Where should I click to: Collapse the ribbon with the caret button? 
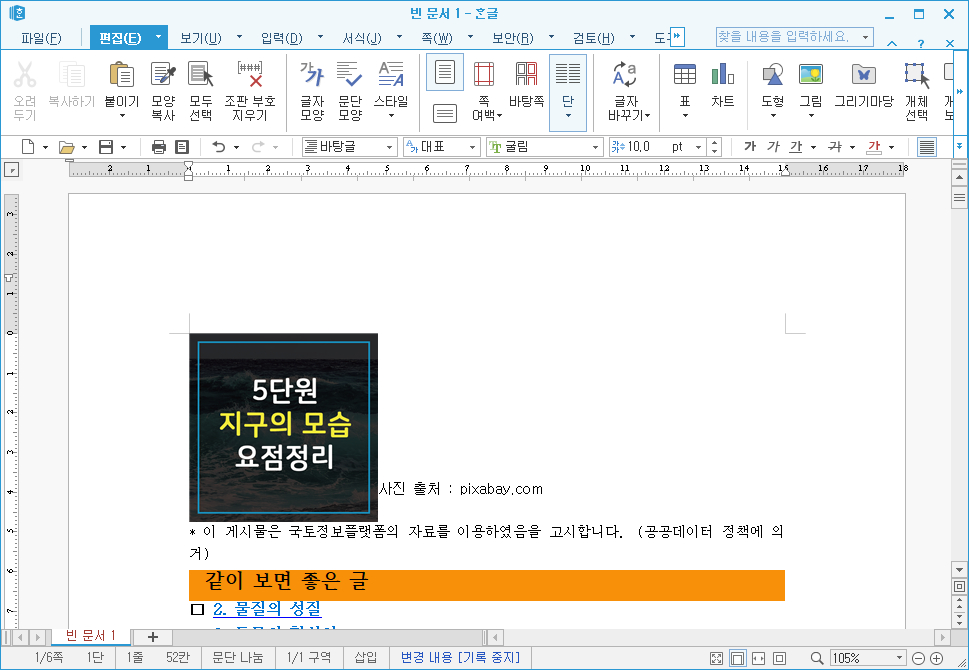[892, 43]
